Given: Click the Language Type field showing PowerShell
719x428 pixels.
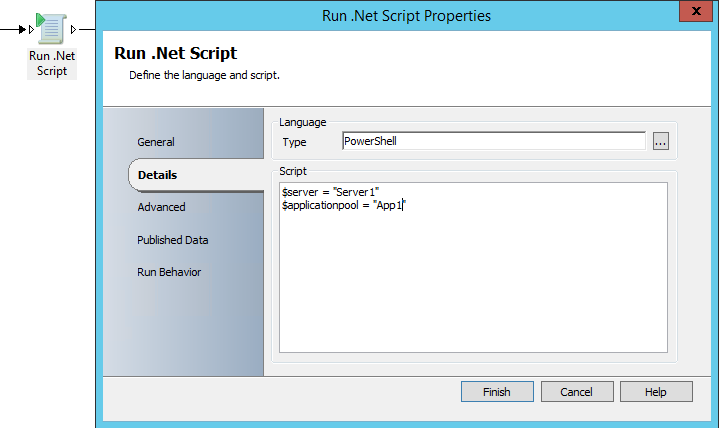Looking at the screenshot, I should [x=494, y=141].
